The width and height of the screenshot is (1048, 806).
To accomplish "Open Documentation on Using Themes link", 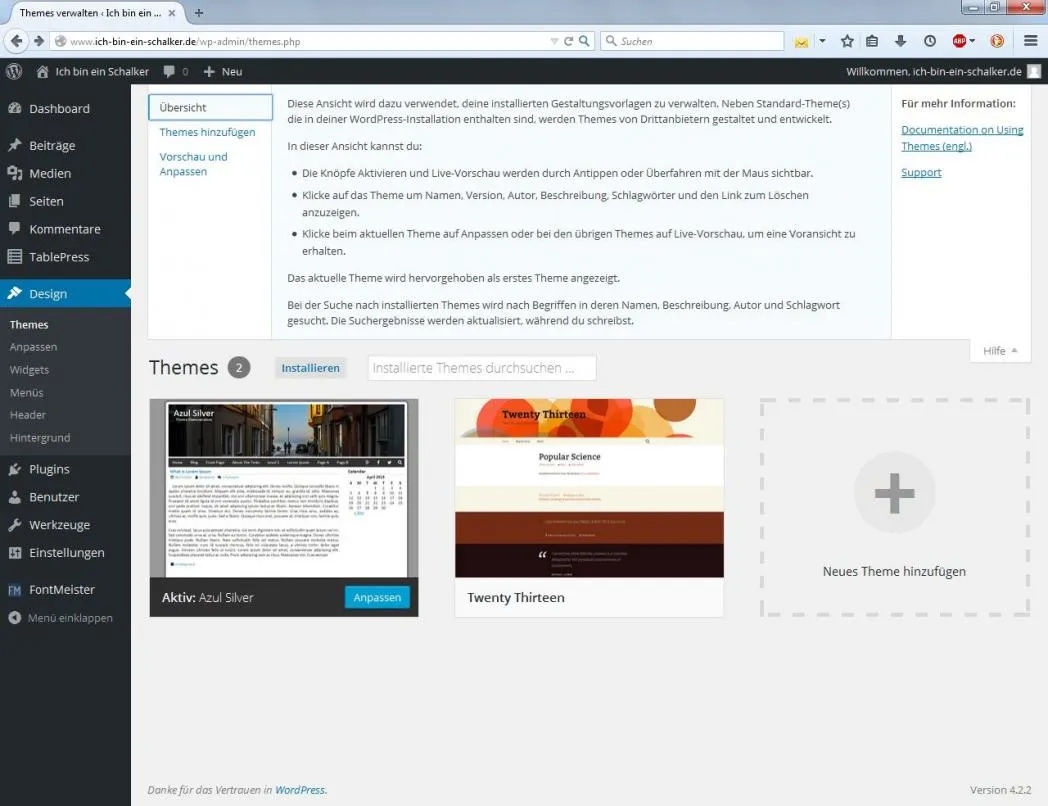I will tap(962, 138).
